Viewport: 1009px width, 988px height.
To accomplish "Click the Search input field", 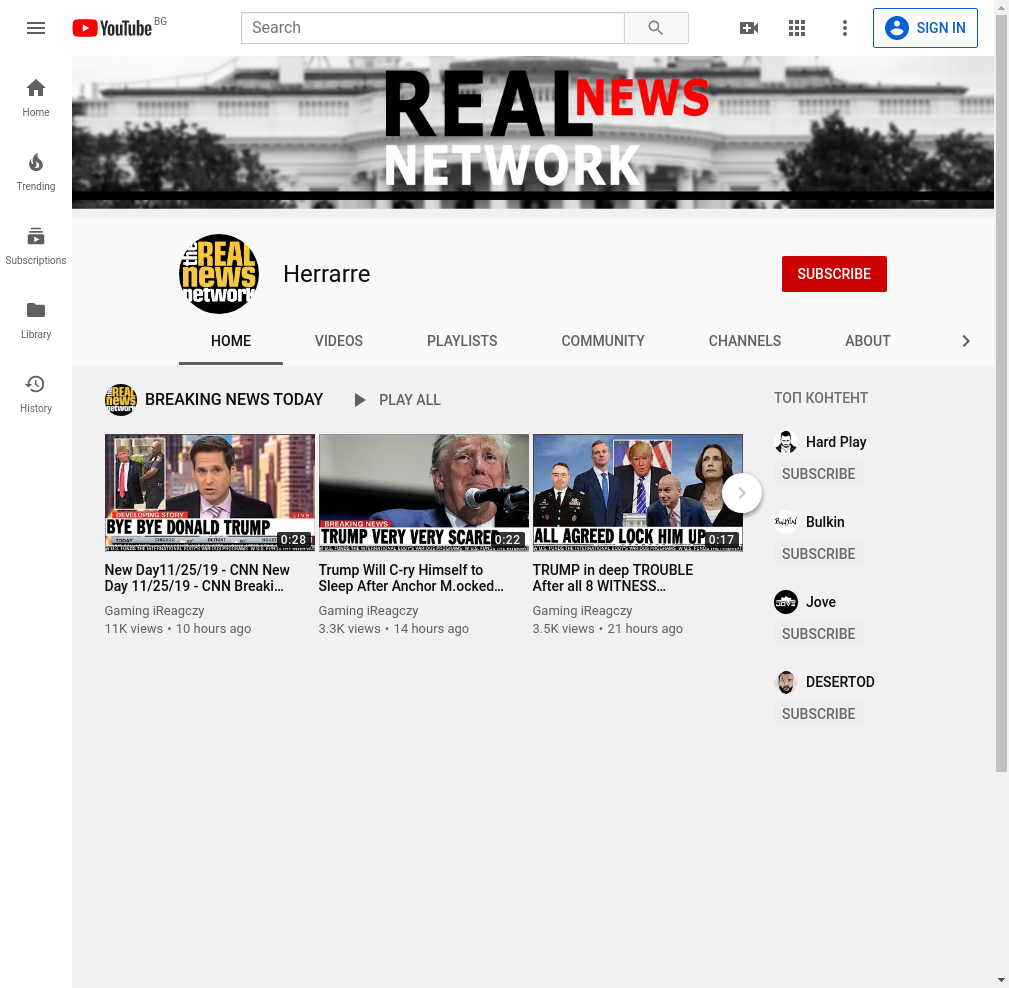I will click(432, 28).
